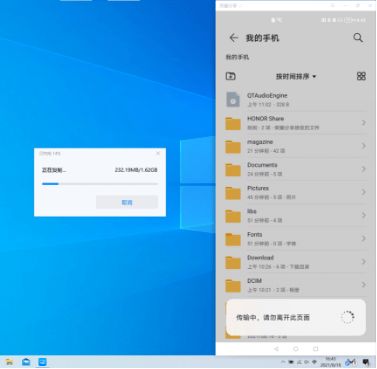Image resolution: width=377 pixels, height=369 pixels.
Task: Open the taskbar clock and date
Action: 330,362
